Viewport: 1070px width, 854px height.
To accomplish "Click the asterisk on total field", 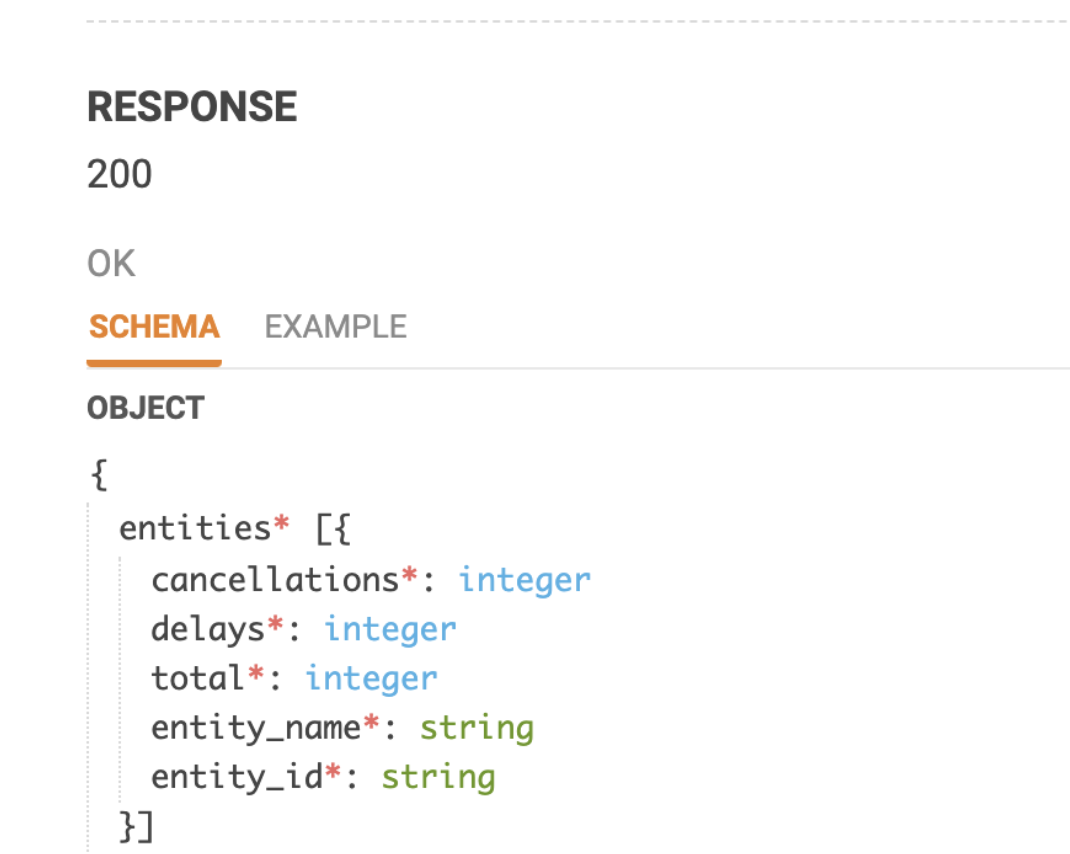I will [x=256, y=672].
